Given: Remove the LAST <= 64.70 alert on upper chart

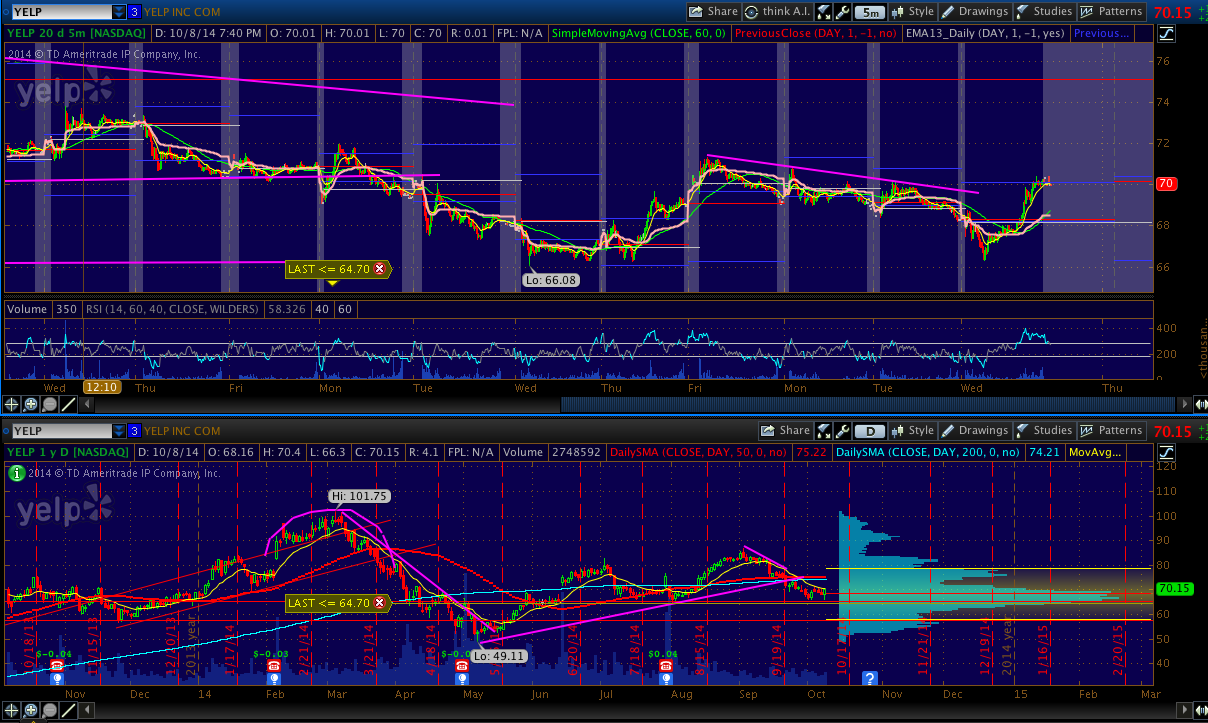Looking at the screenshot, I should (x=379, y=269).
